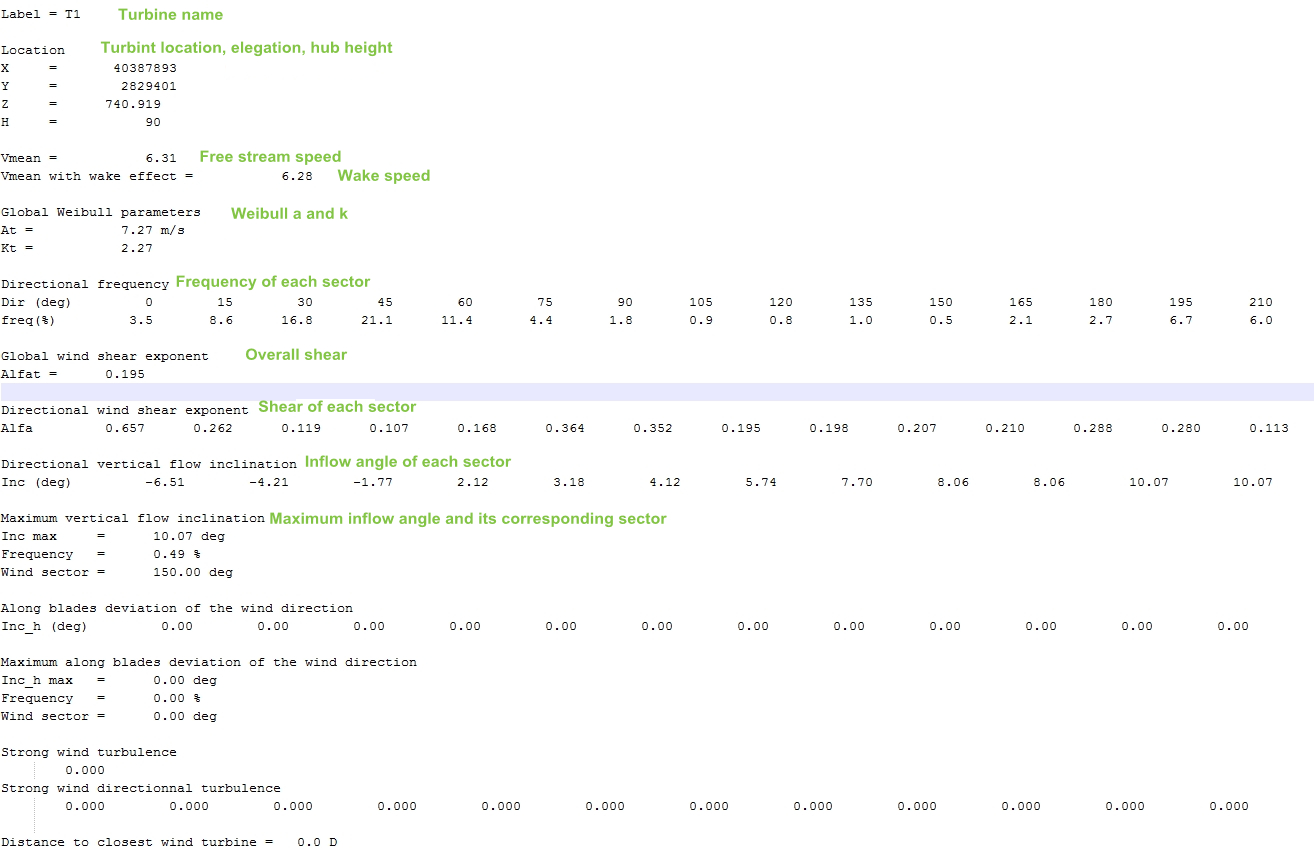This screenshot has width=1314, height=857.
Task: Click the At value '7.27 m/s'
Action: point(153,230)
